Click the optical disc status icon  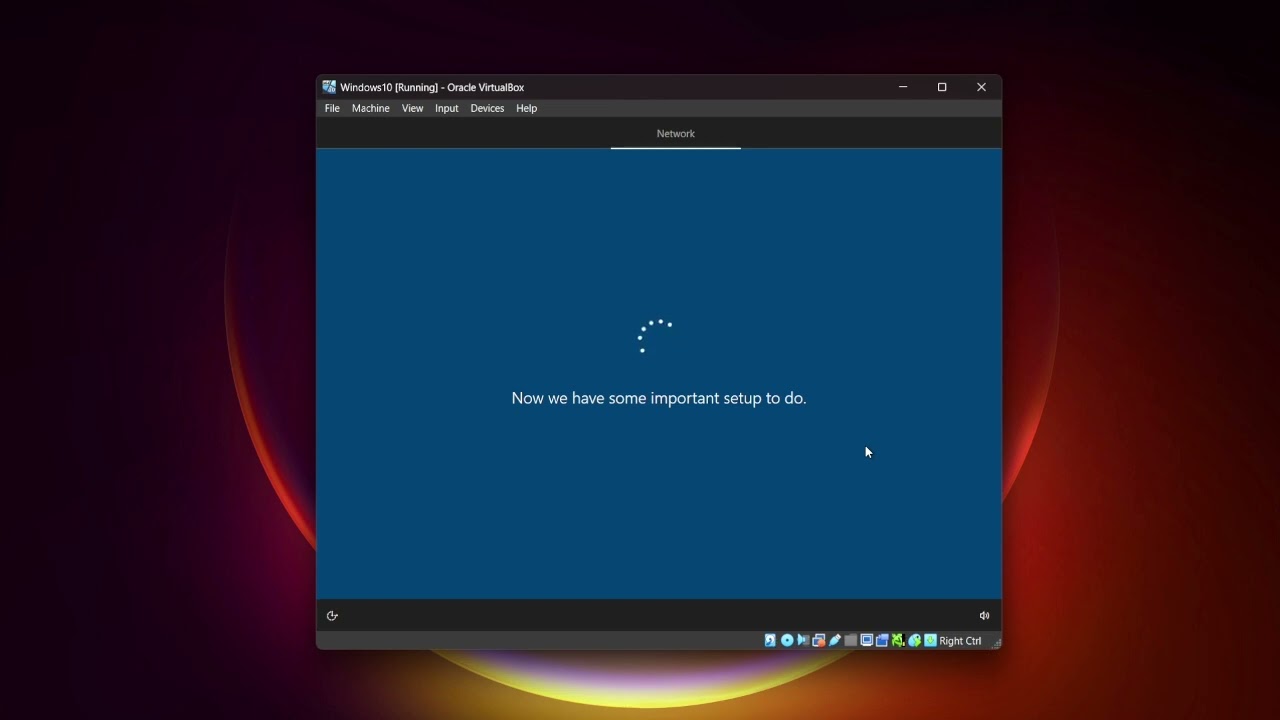787,641
